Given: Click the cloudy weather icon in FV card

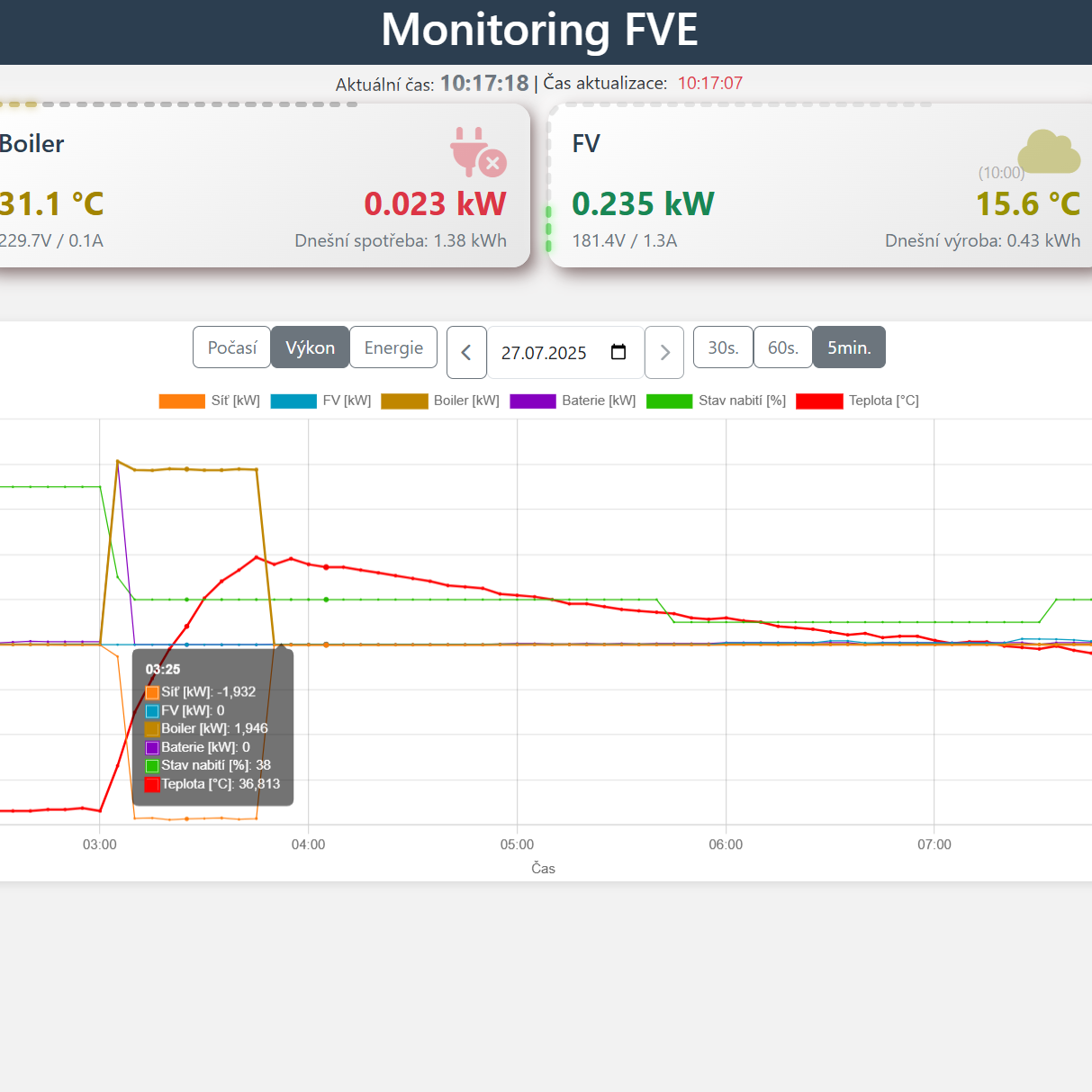Looking at the screenshot, I should click(1049, 151).
